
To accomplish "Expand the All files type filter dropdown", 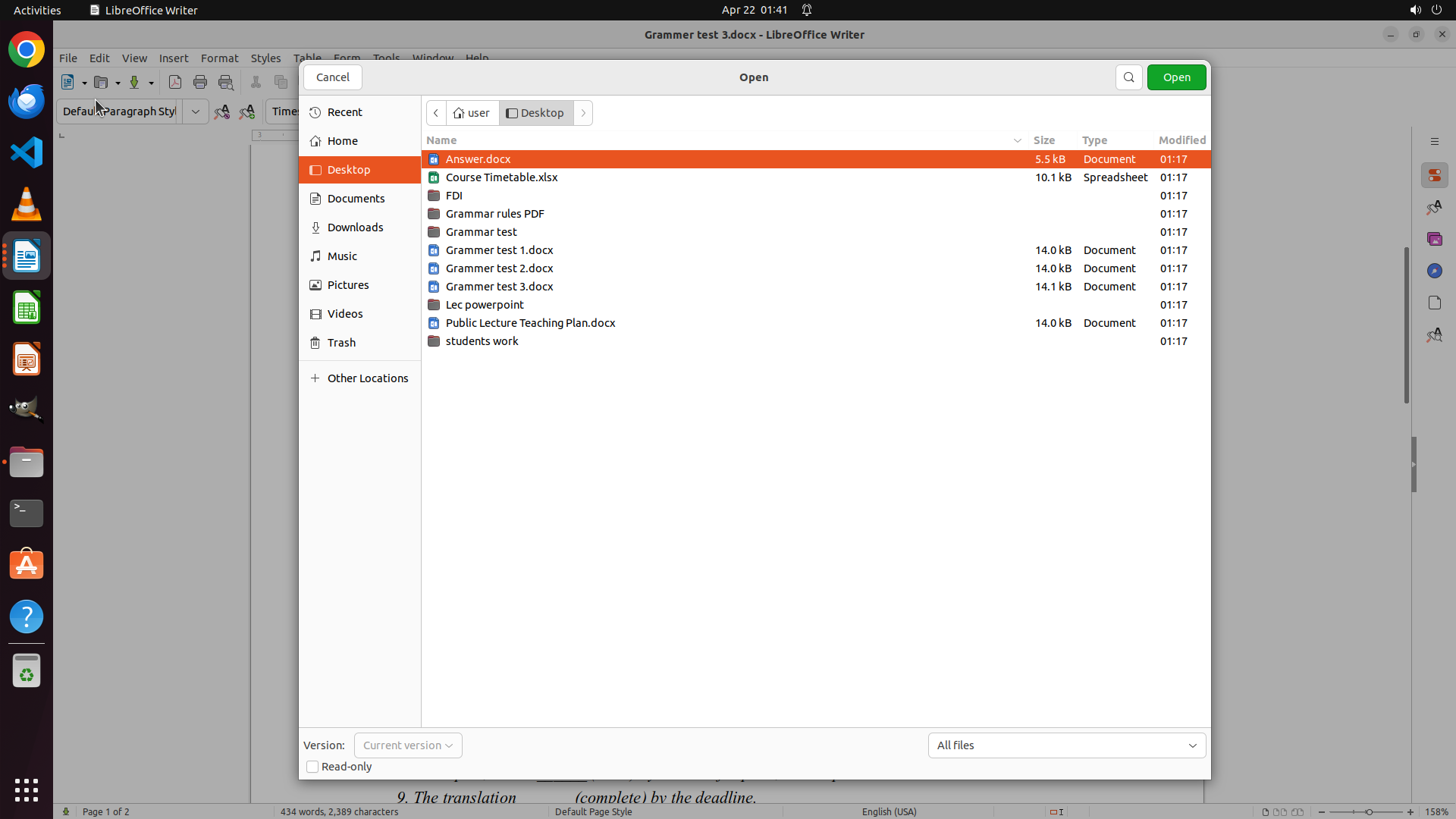I will click(1066, 745).
